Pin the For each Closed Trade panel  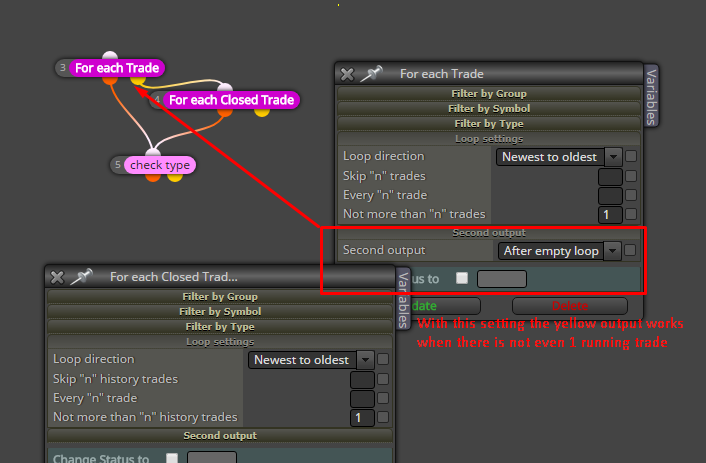coord(81,277)
